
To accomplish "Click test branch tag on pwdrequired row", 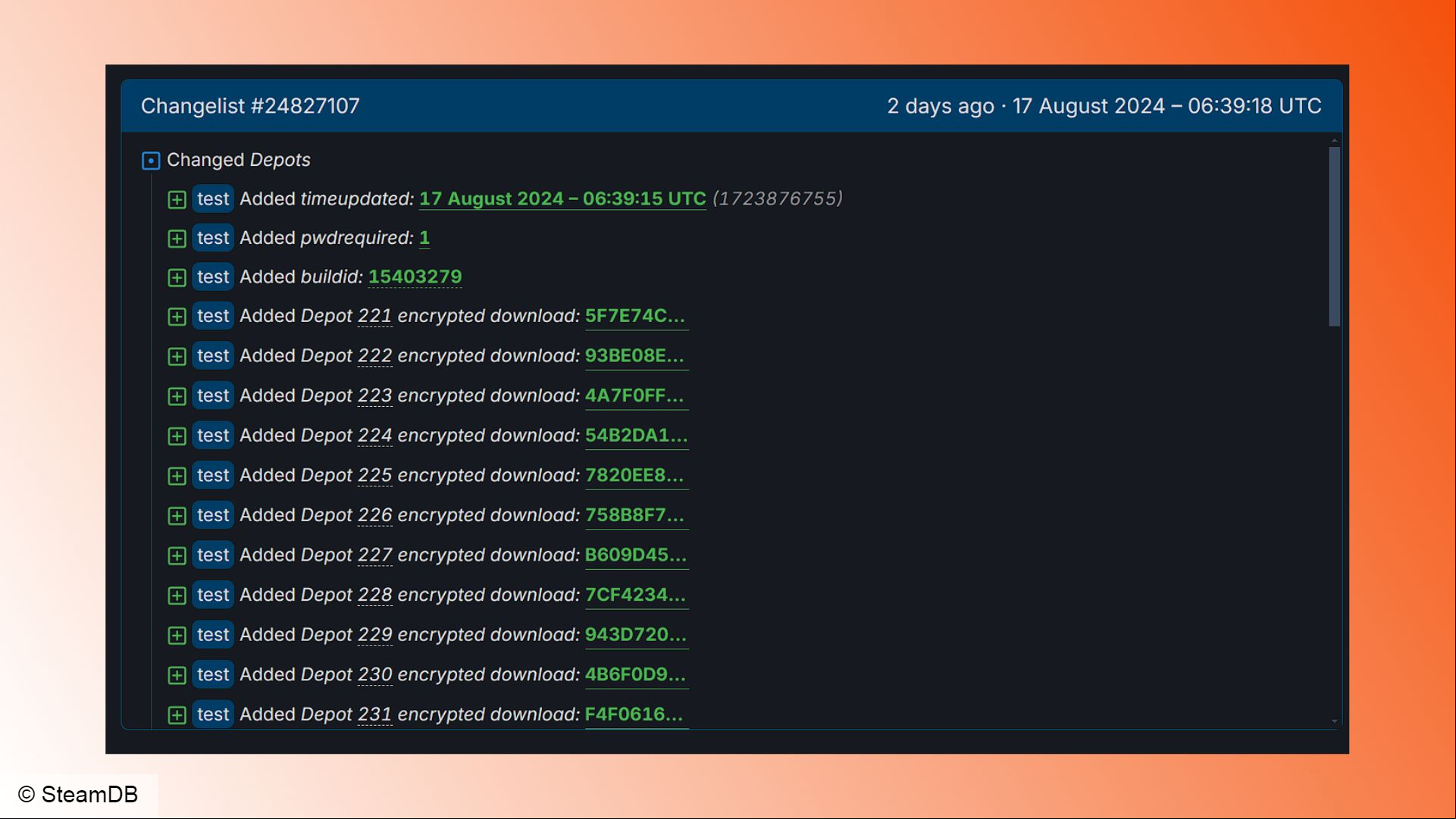I will pyautogui.click(x=213, y=238).
